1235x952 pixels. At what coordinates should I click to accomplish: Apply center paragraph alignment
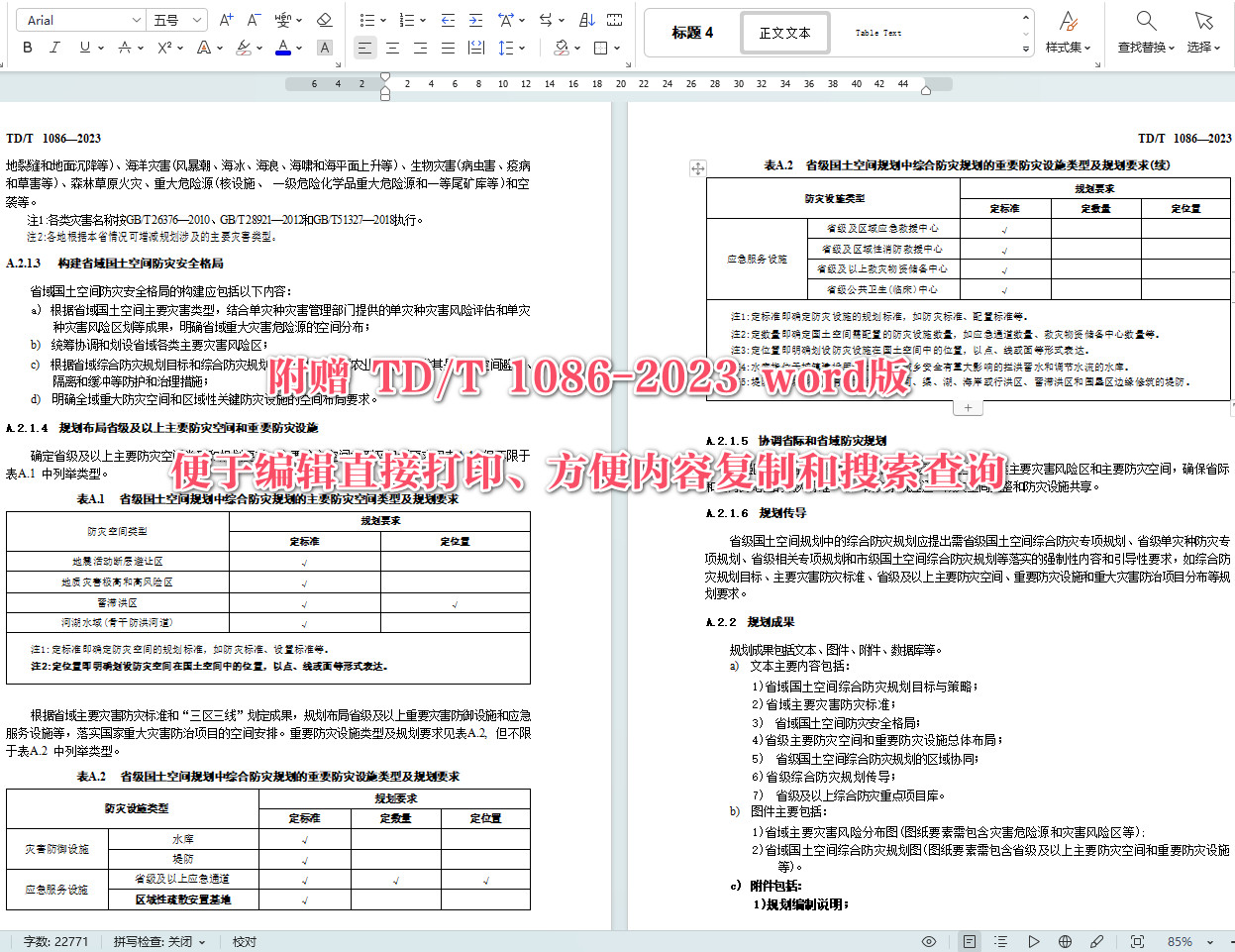[390, 46]
